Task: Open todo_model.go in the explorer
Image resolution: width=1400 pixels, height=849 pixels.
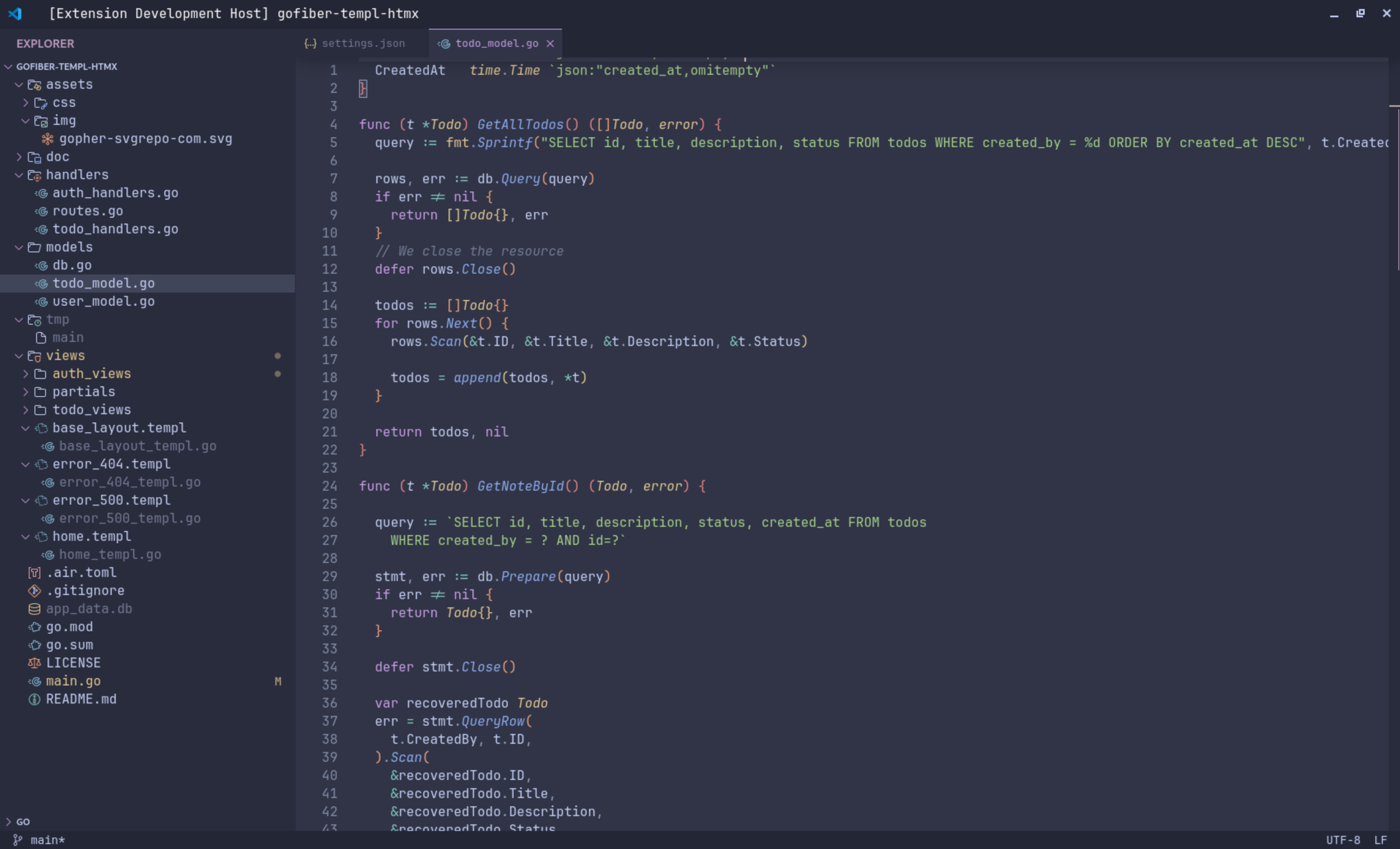Action: (147, 284)
